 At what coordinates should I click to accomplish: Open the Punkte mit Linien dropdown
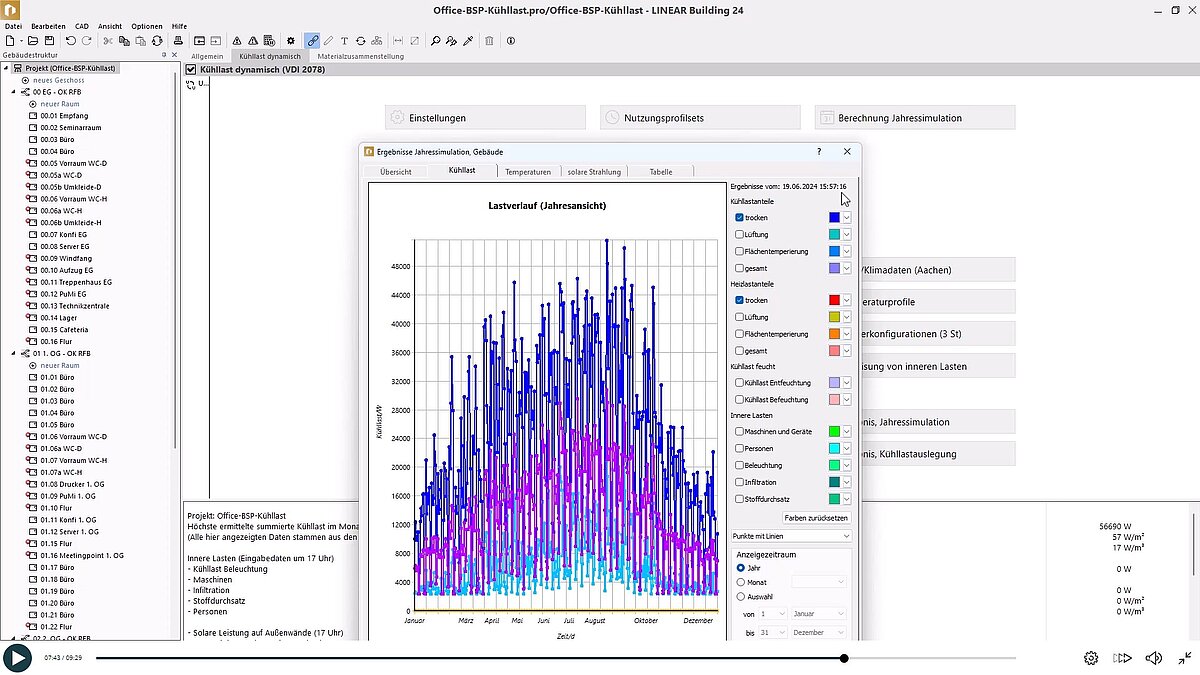point(791,537)
